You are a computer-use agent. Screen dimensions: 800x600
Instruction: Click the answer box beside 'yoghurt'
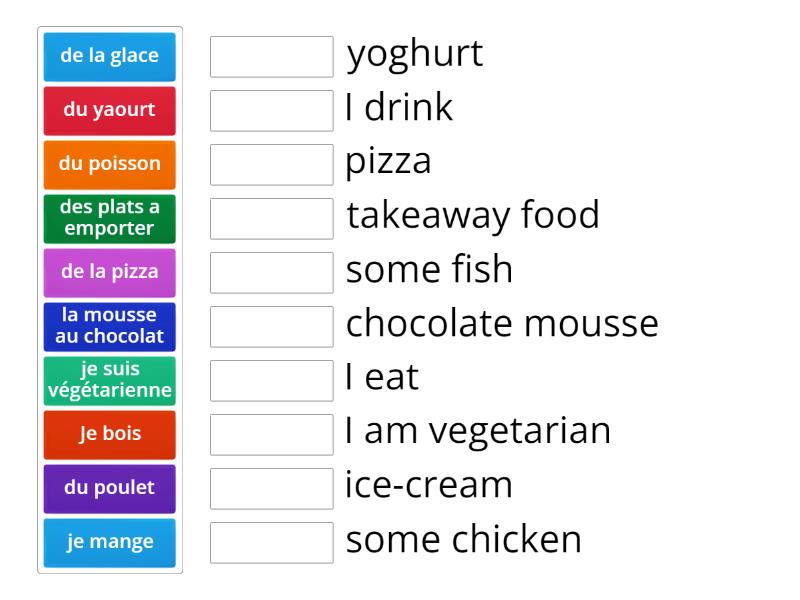pos(271,56)
